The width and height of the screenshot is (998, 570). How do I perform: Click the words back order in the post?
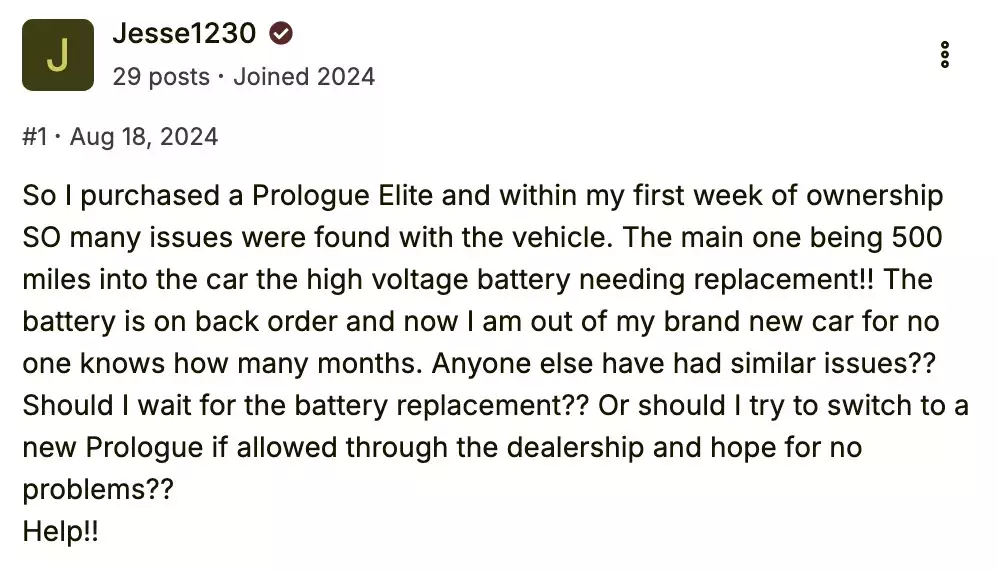(x=266, y=321)
